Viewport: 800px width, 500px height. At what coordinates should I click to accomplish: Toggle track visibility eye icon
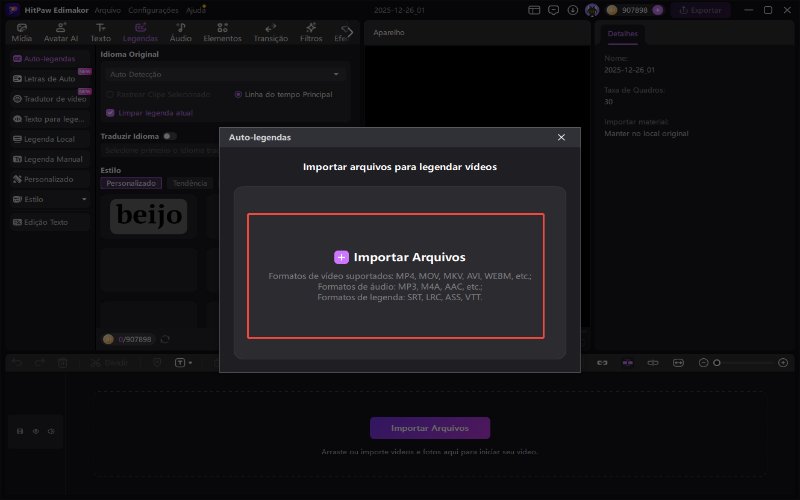coord(36,431)
